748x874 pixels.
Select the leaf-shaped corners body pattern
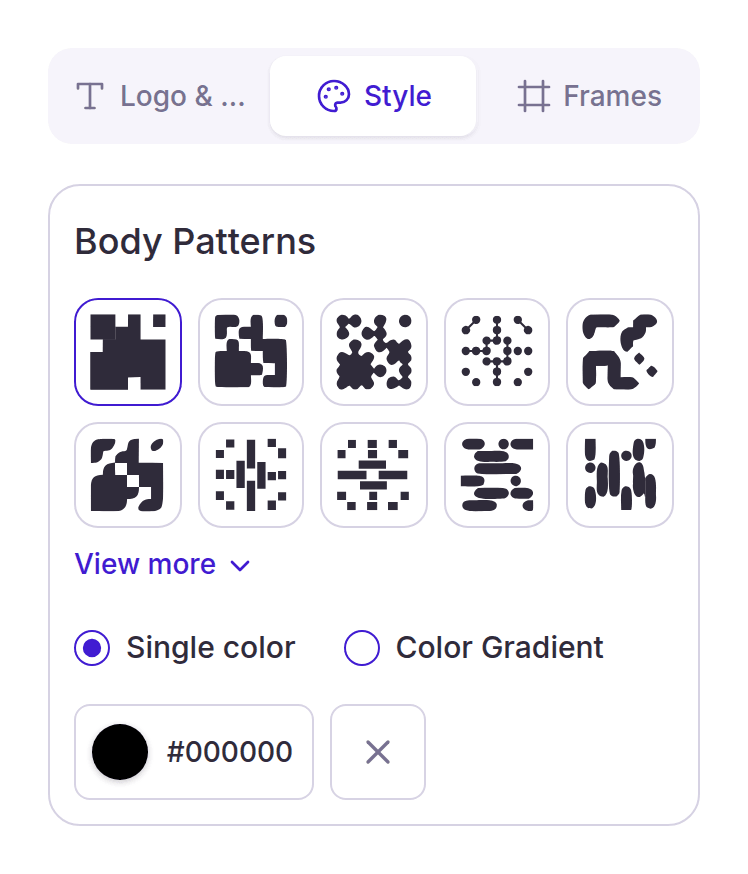point(128,475)
